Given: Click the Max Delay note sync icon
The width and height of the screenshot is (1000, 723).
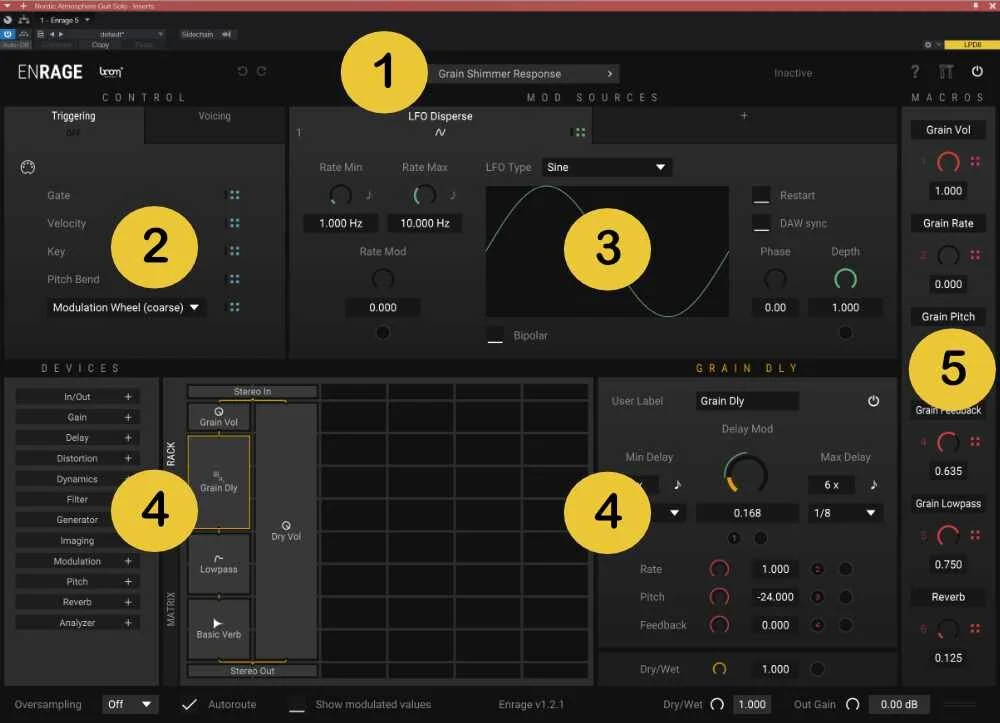Looking at the screenshot, I should [x=874, y=485].
